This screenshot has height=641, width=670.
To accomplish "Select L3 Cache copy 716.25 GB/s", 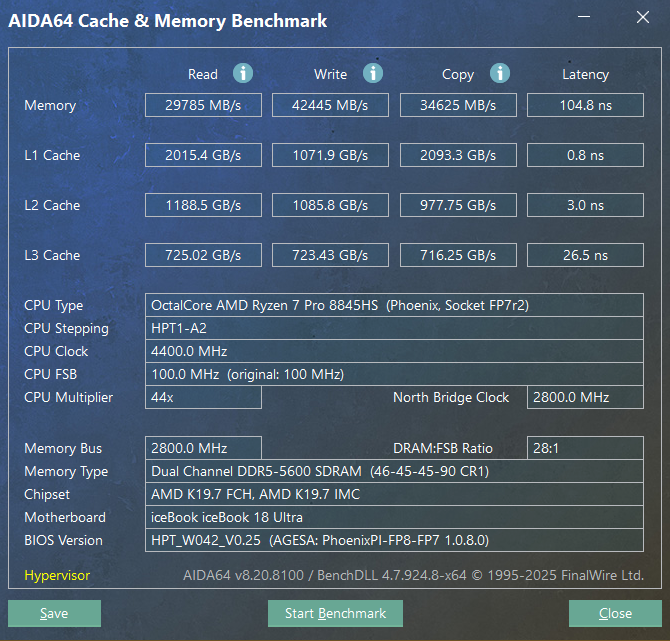I will coord(458,255).
